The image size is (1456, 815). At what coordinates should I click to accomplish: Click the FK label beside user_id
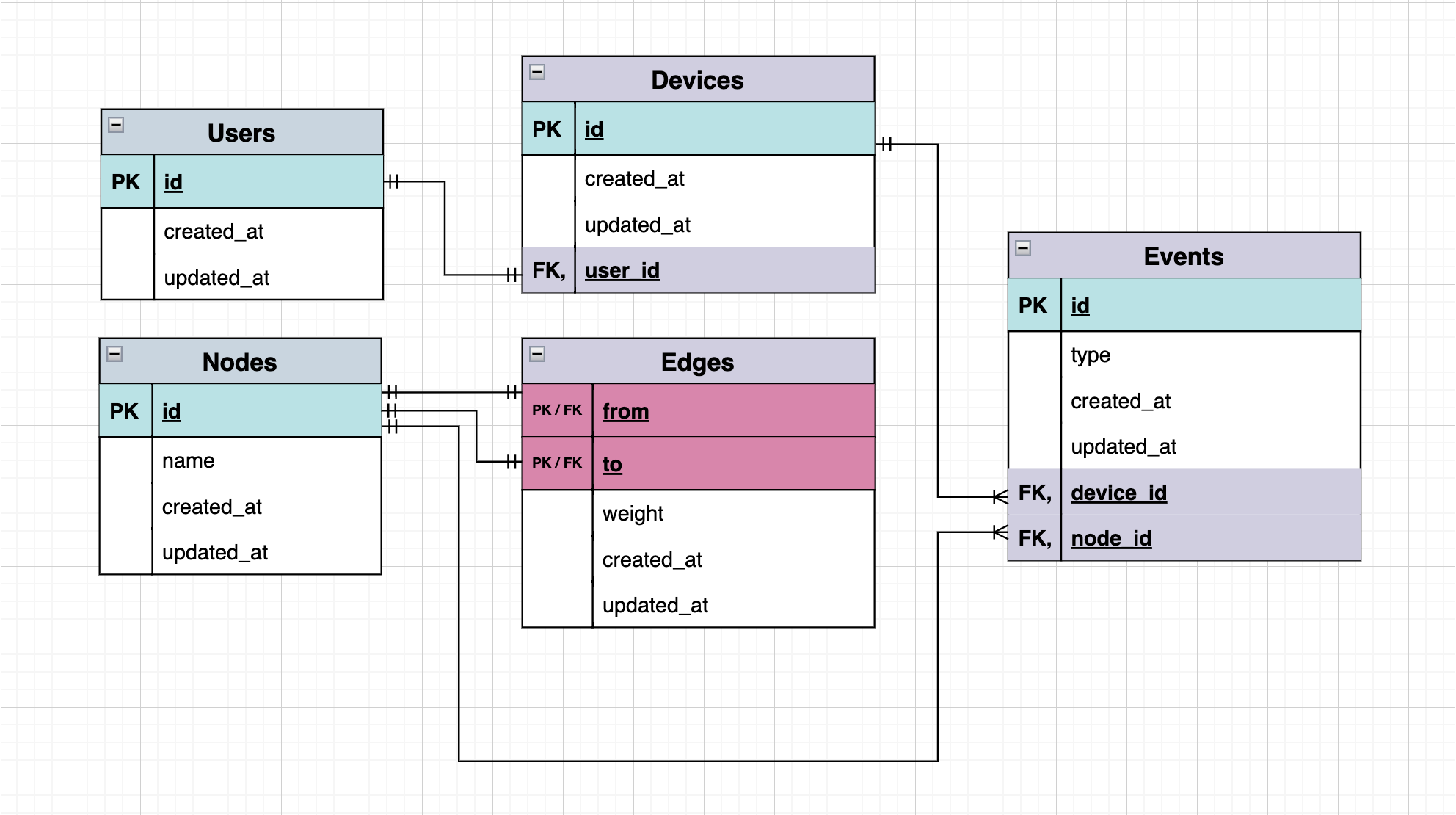tap(549, 270)
